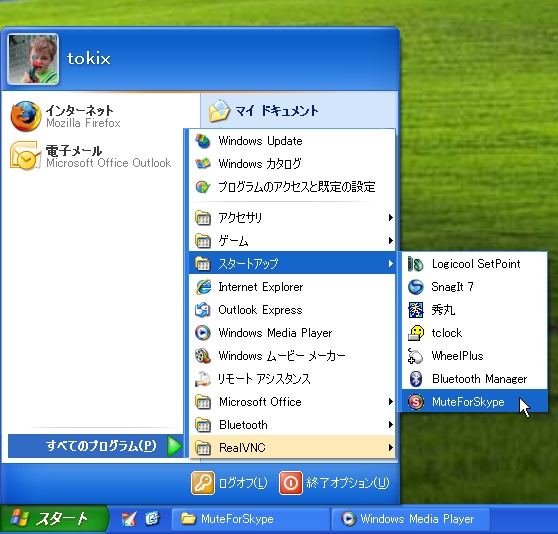Click the プログラムのアクセスと既定の設定 icon
The image size is (558, 534).
pos(203,187)
